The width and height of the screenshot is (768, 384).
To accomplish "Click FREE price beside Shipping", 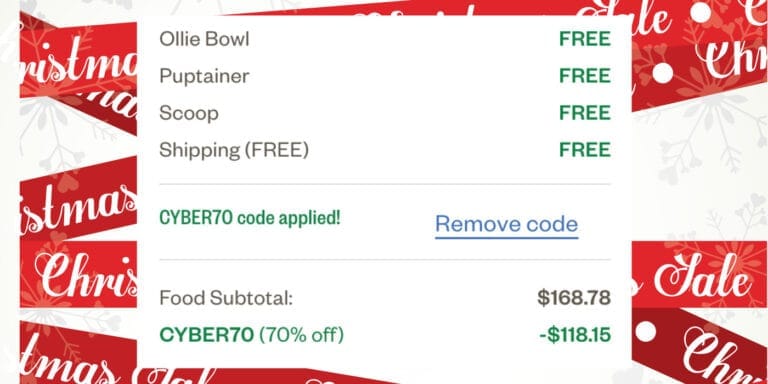I will [x=585, y=150].
